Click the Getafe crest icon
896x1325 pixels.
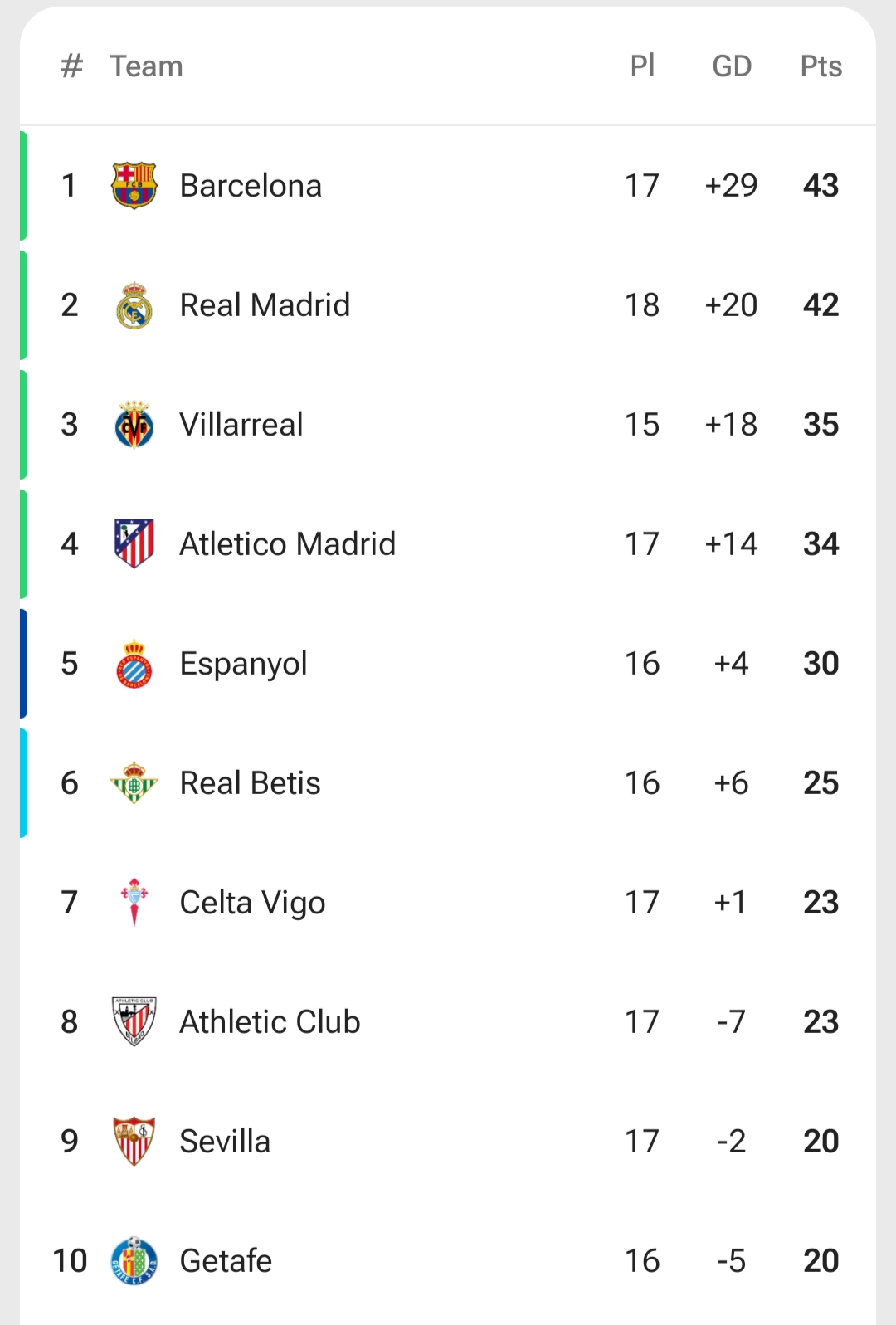pyautogui.click(x=134, y=1261)
